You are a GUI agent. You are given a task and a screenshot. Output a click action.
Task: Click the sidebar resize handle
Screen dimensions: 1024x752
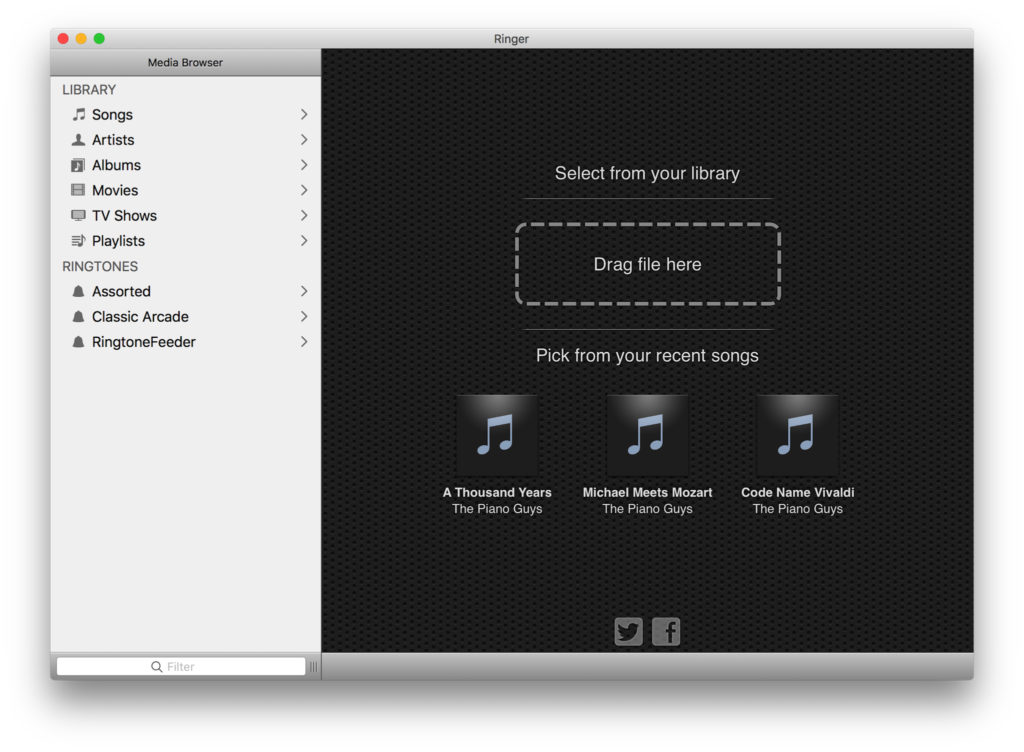313,667
